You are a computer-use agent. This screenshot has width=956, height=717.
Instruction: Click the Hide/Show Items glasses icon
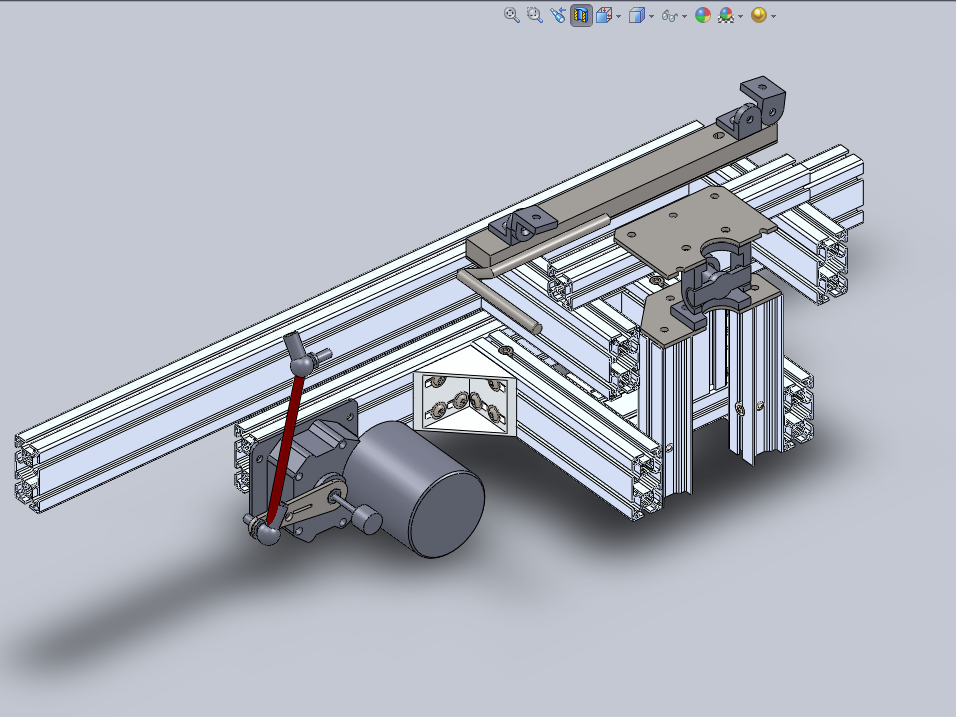(669, 16)
